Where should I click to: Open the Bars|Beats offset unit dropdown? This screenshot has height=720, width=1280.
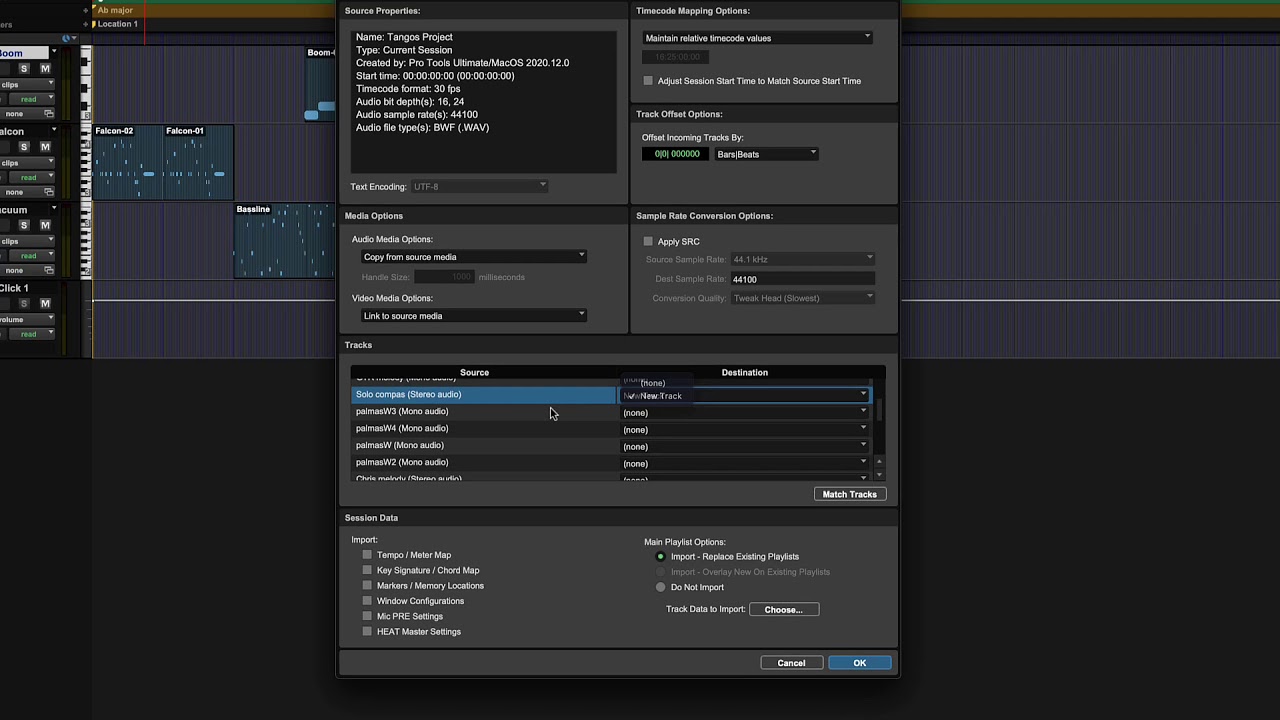[766, 154]
